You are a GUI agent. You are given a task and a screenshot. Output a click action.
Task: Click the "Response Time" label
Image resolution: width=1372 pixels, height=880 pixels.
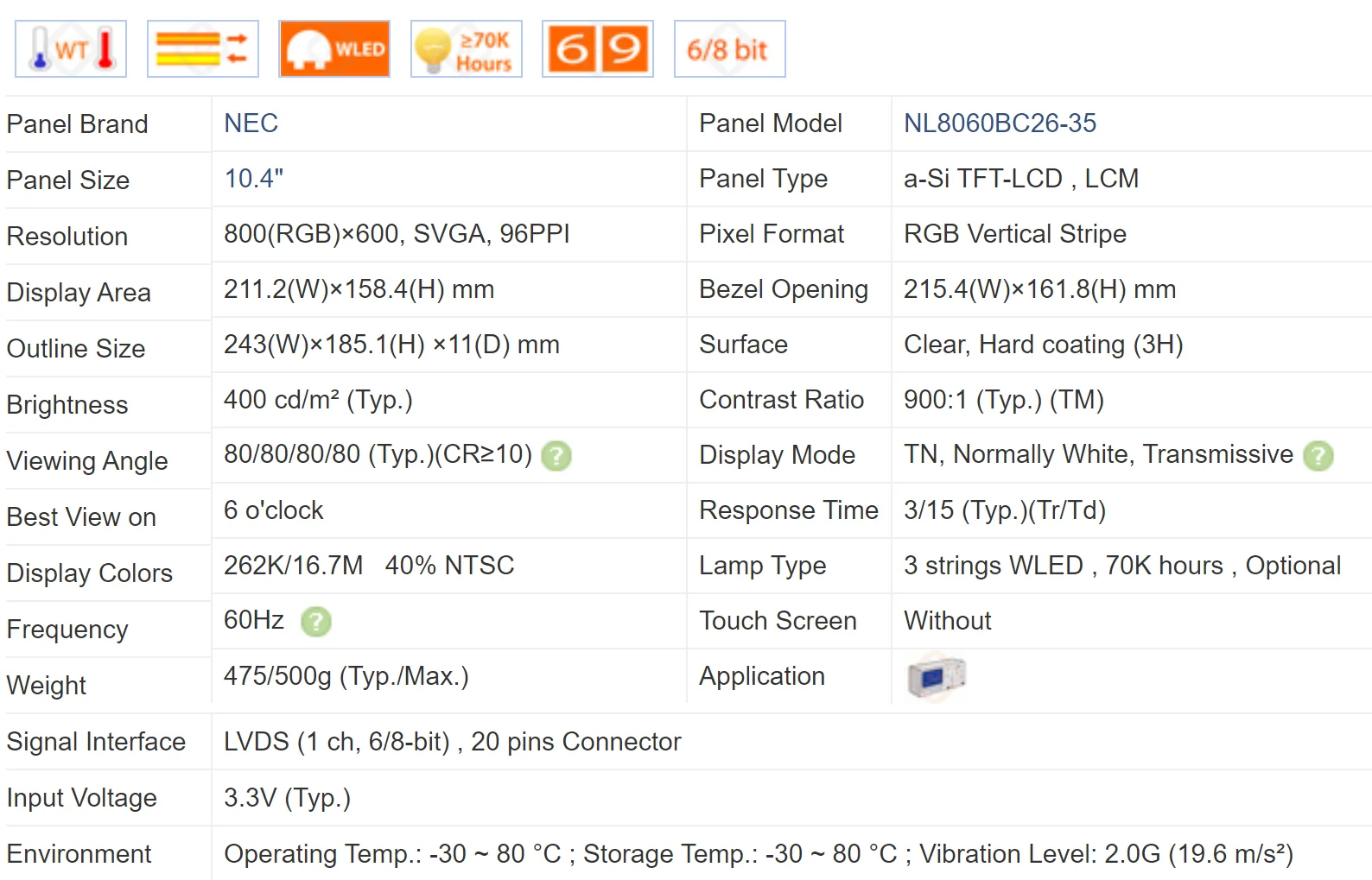click(x=788, y=510)
